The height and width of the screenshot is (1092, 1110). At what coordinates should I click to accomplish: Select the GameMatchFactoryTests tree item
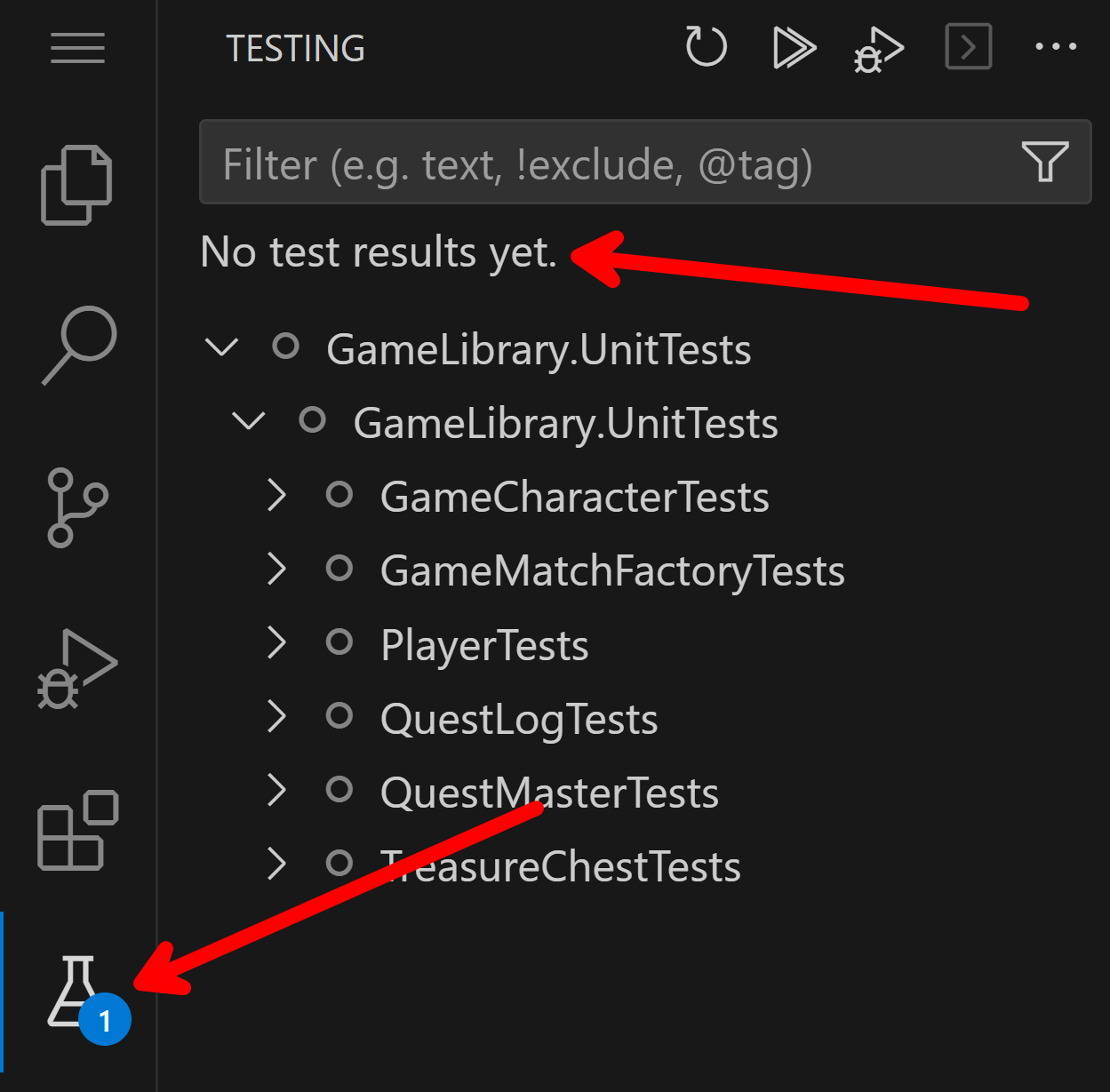[x=611, y=570]
